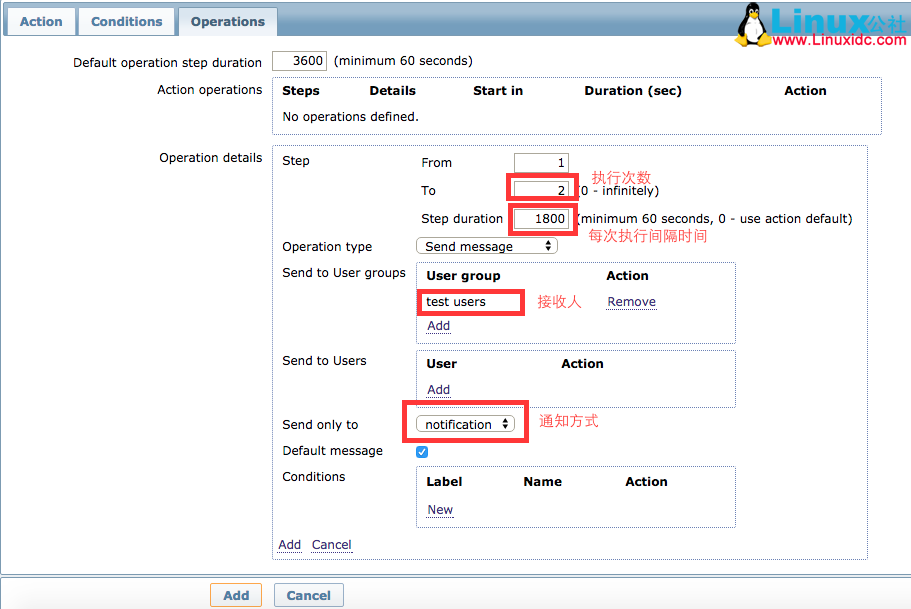Click the bottom Cancel button
Image resolution: width=911 pixels, height=609 pixels.
tap(308, 595)
